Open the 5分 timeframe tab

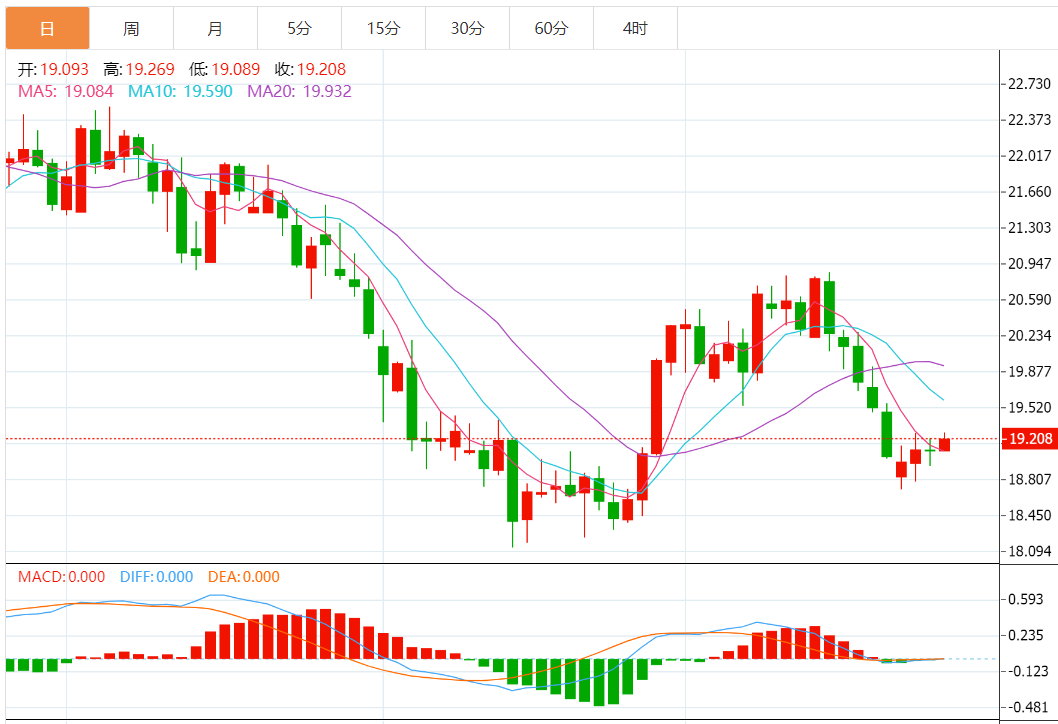pyautogui.click(x=300, y=28)
